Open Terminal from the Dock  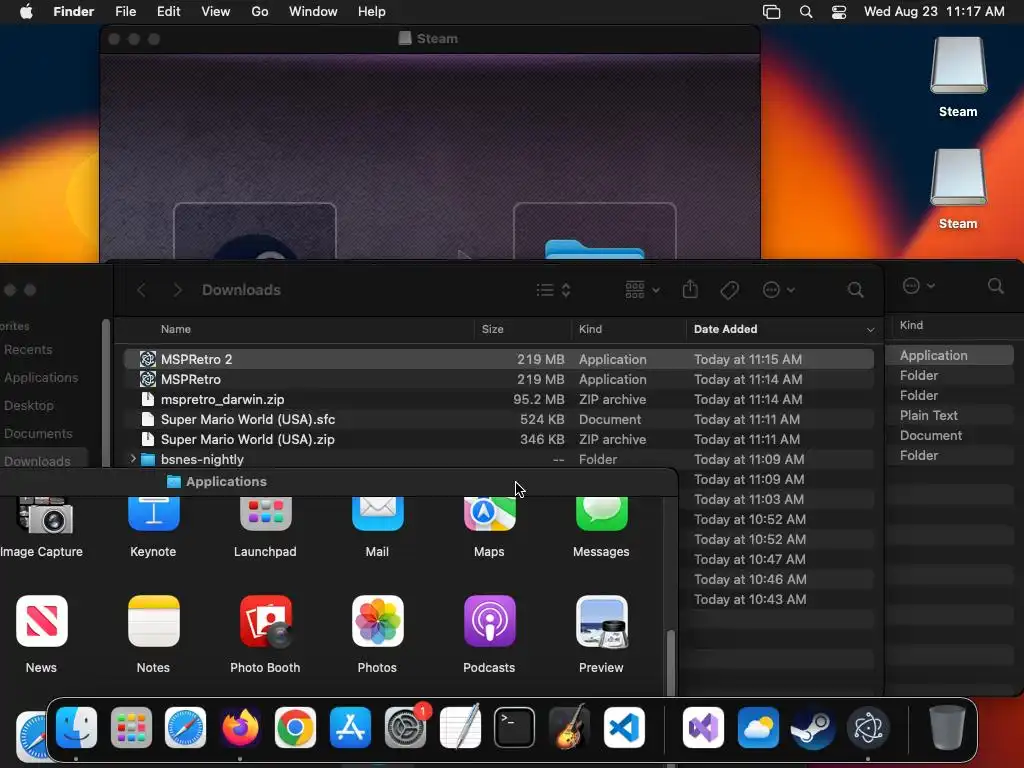point(515,728)
